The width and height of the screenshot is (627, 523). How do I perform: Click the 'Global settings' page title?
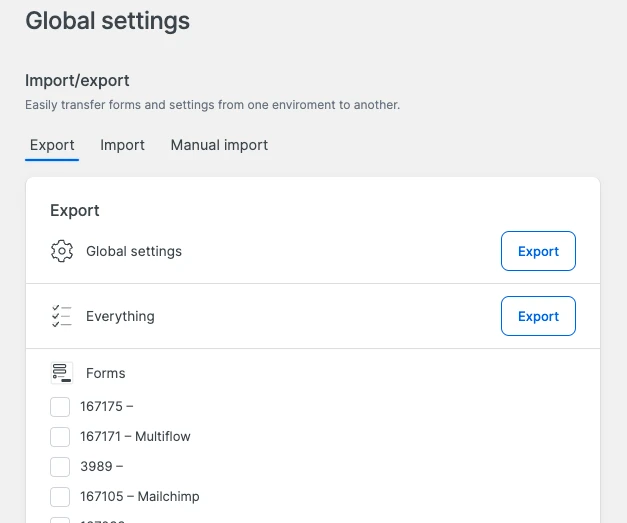pos(107,20)
